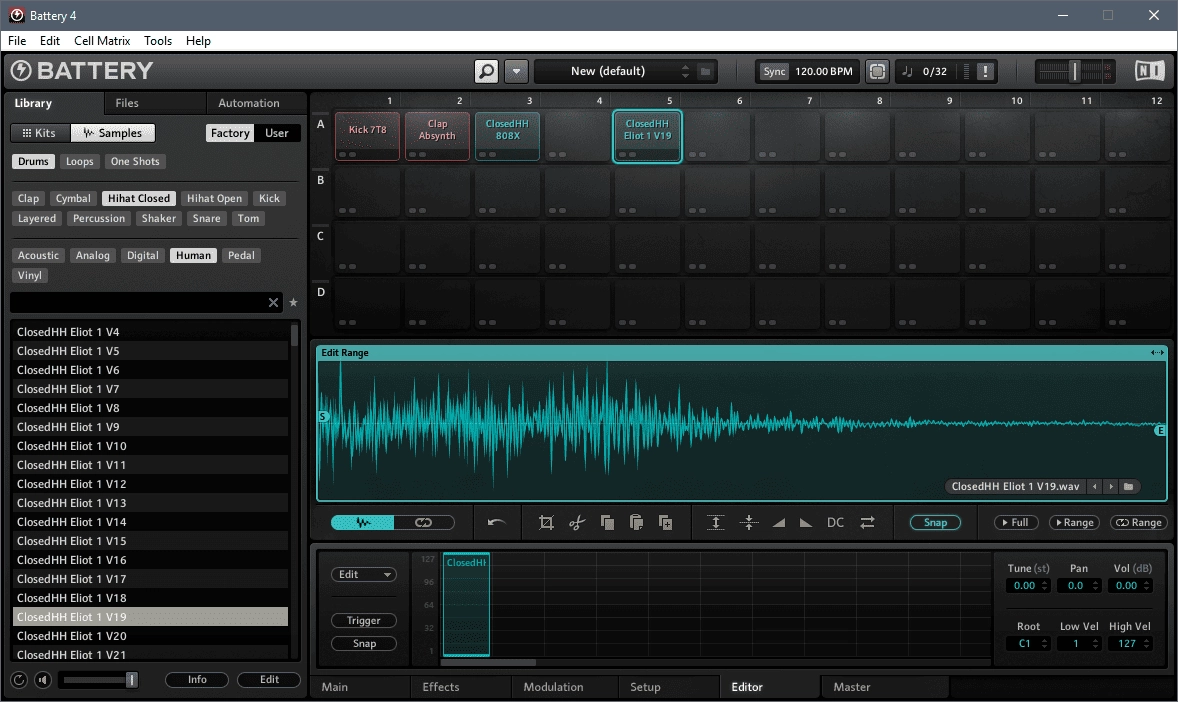Click the circular loop-preview icon at bottom left
This screenshot has height=702, width=1178.
[20, 680]
